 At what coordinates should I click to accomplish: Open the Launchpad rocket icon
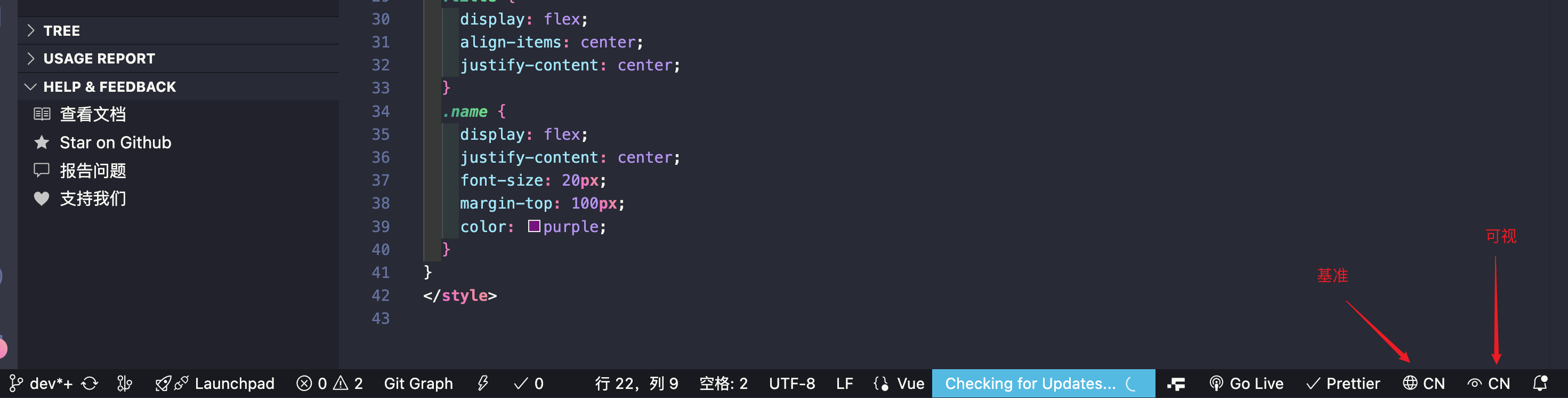tap(163, 384)
